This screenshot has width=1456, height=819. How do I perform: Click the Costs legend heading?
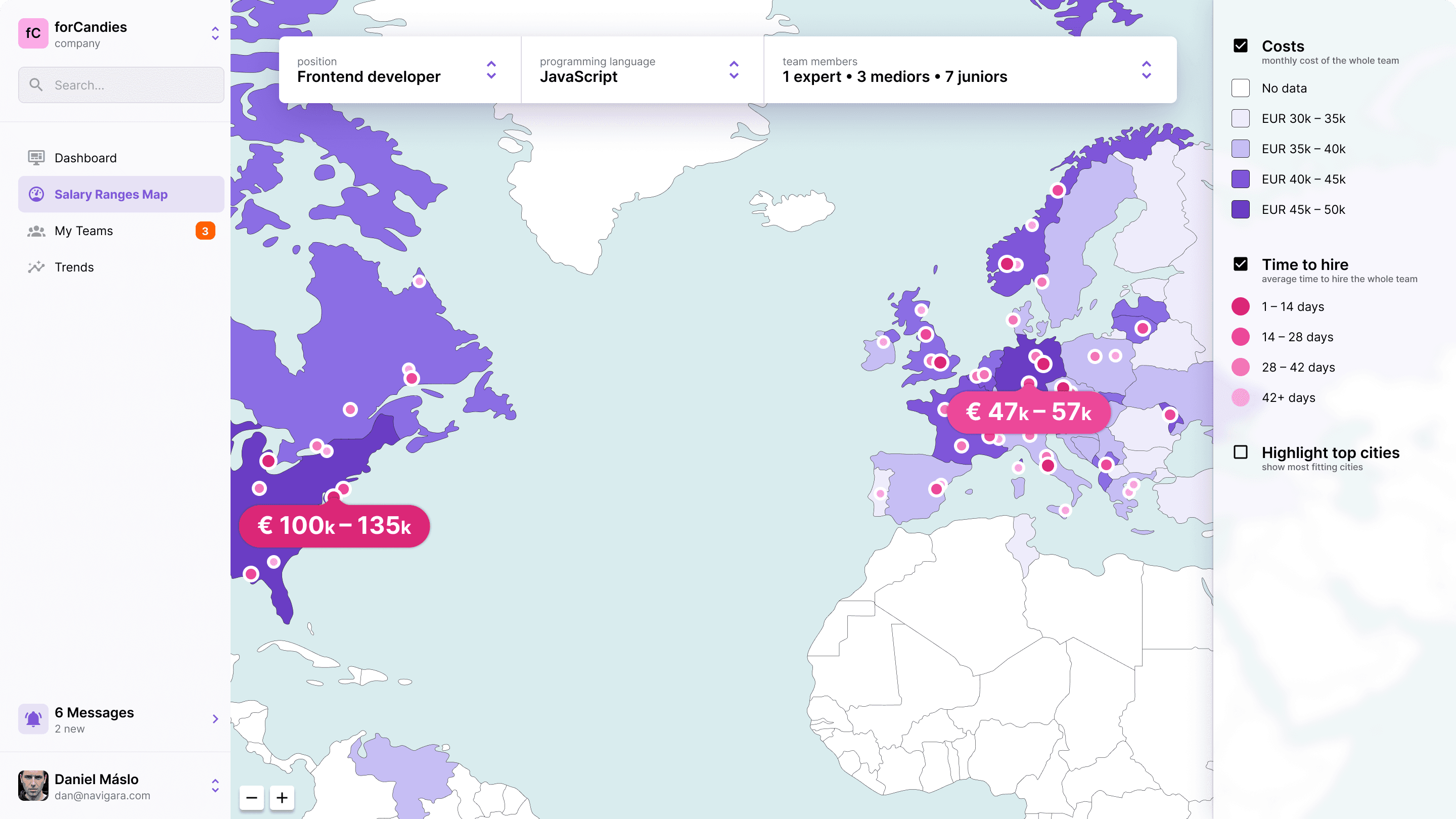click(x=1283, y=46)
